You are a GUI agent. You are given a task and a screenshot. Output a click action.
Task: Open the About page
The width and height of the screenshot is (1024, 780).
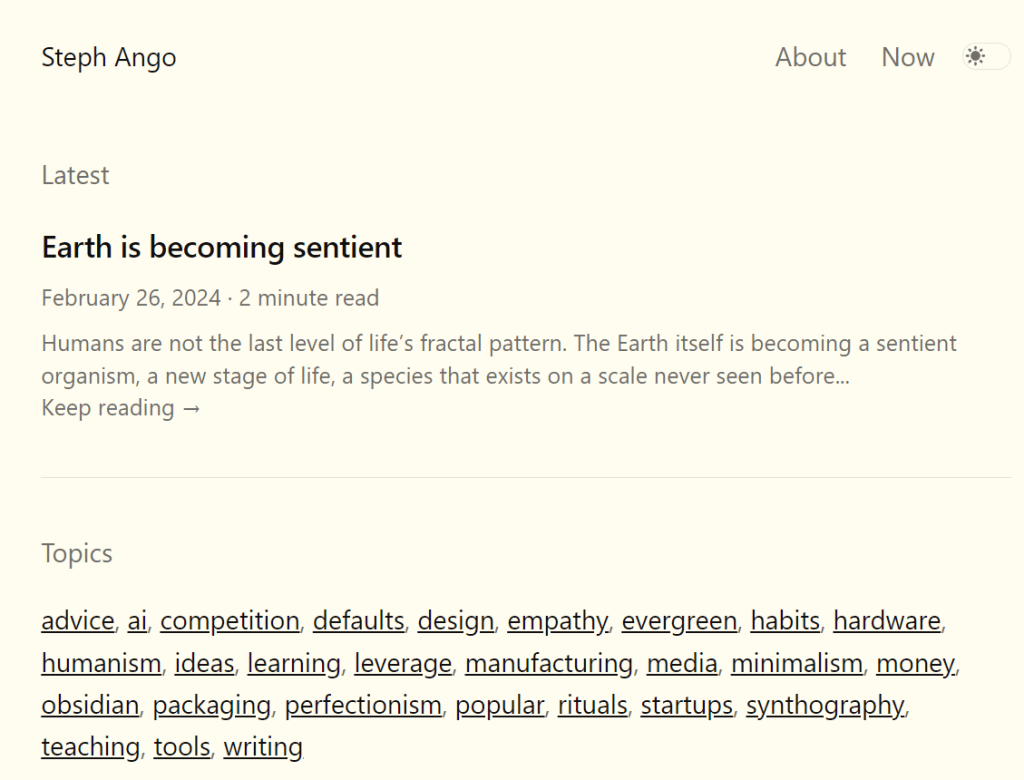[x=810, y=57]
